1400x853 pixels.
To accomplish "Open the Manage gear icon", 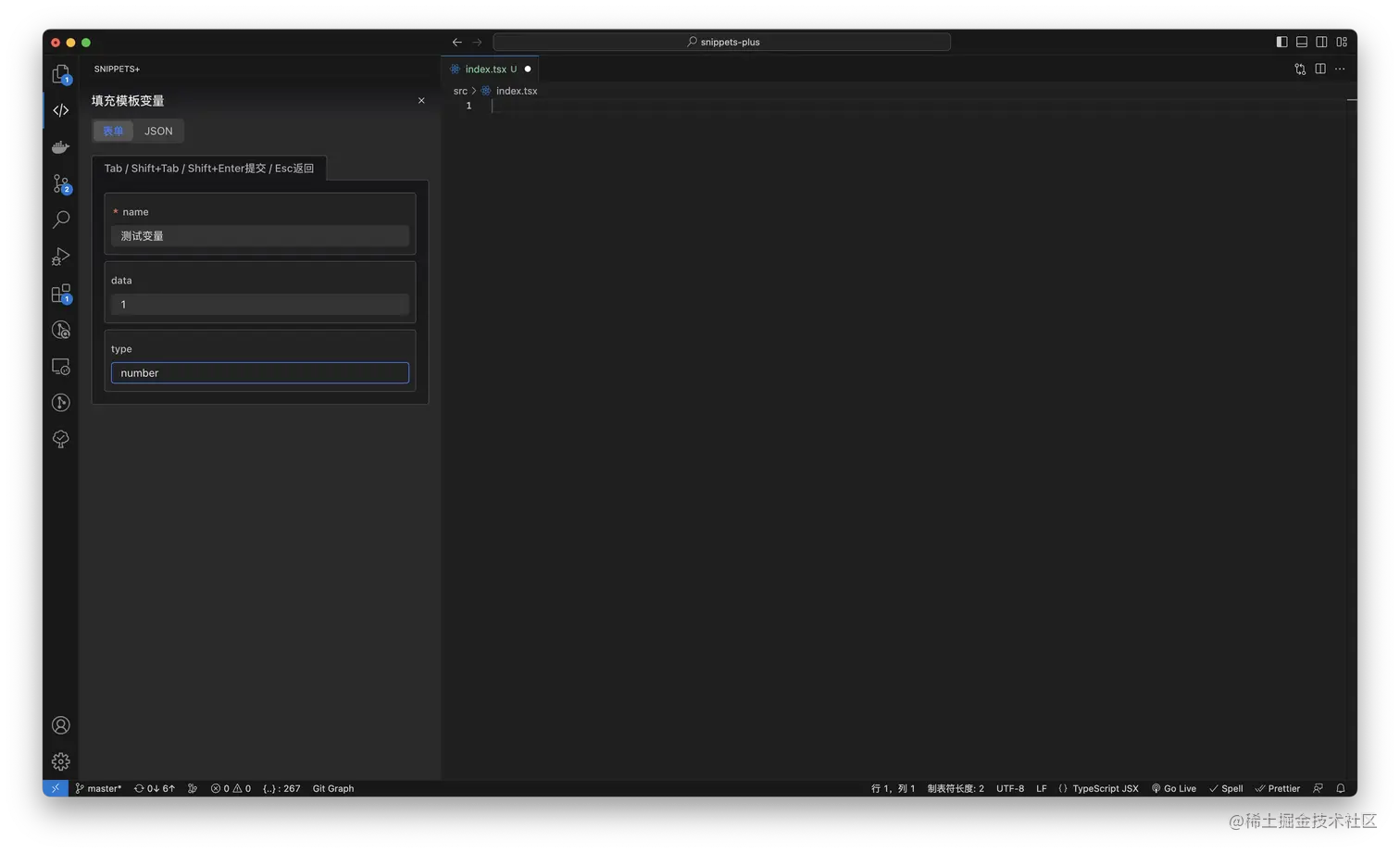I will [x=61, y=761].
